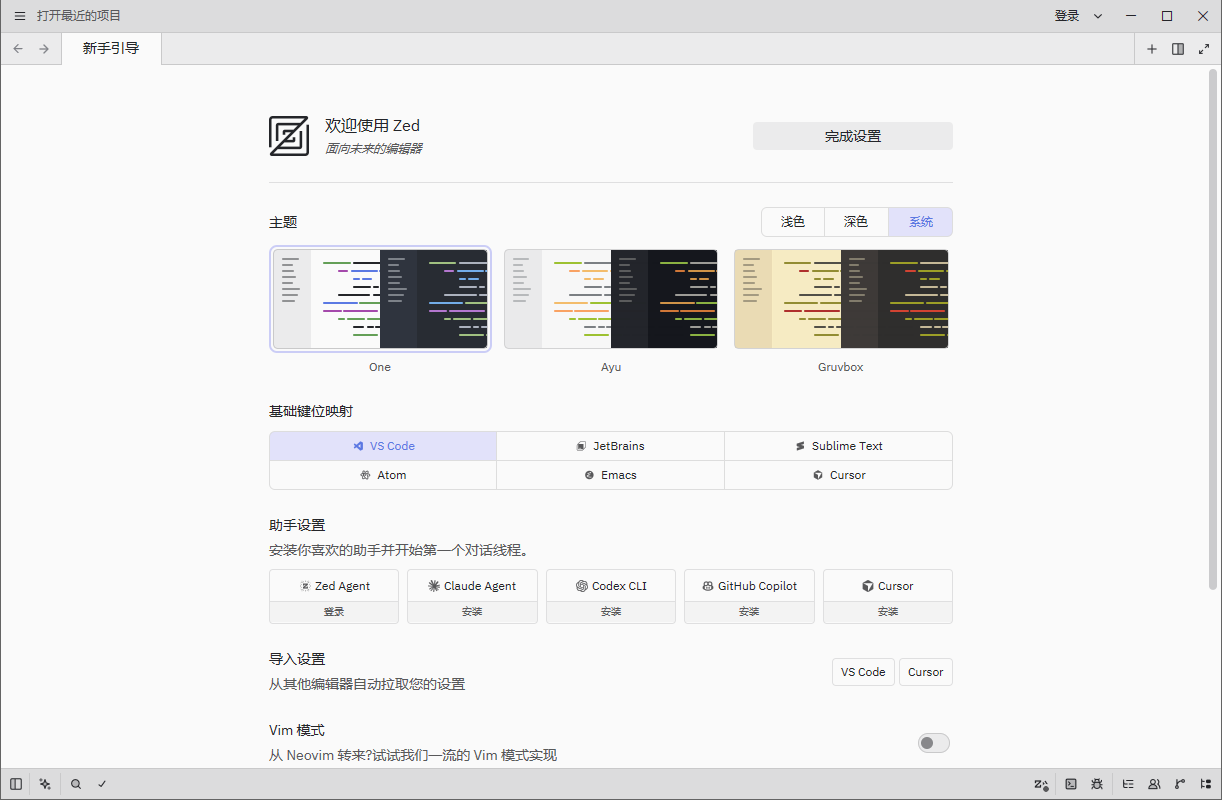Click the checkmark diagnostics icon
The image size is (1222, 800).
[102, 784]
